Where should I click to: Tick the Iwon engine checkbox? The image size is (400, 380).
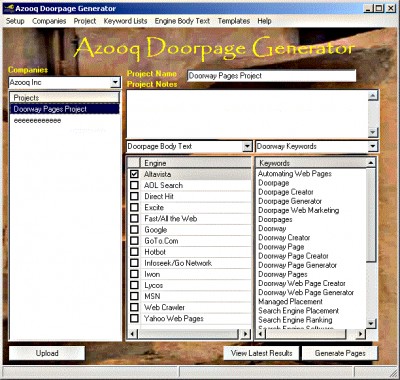(x=134, y=274)
